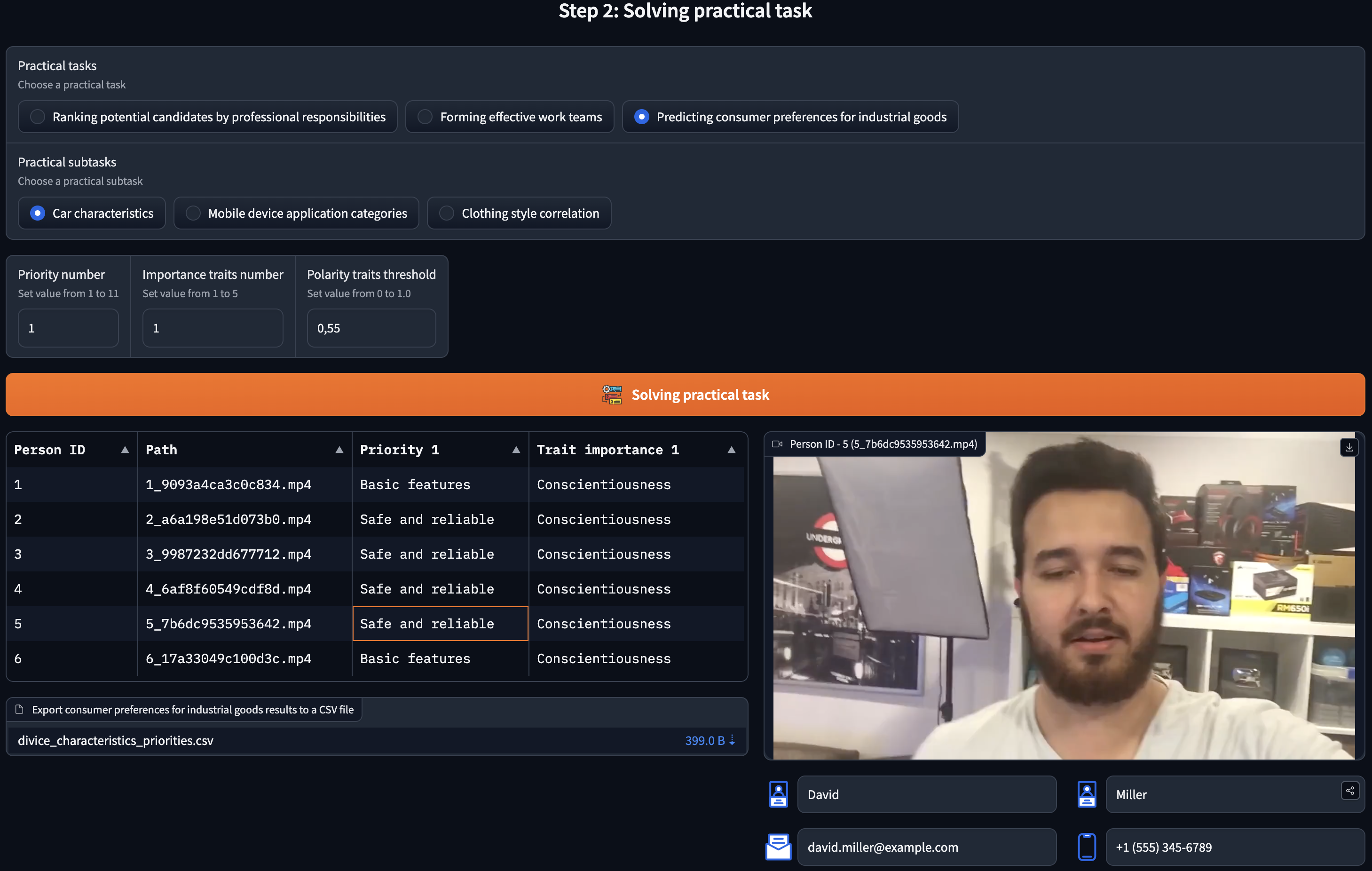This screenshot has height=871, width=1372.
Task: Click the email envelope icon
Action: click(x=778, y=847)
